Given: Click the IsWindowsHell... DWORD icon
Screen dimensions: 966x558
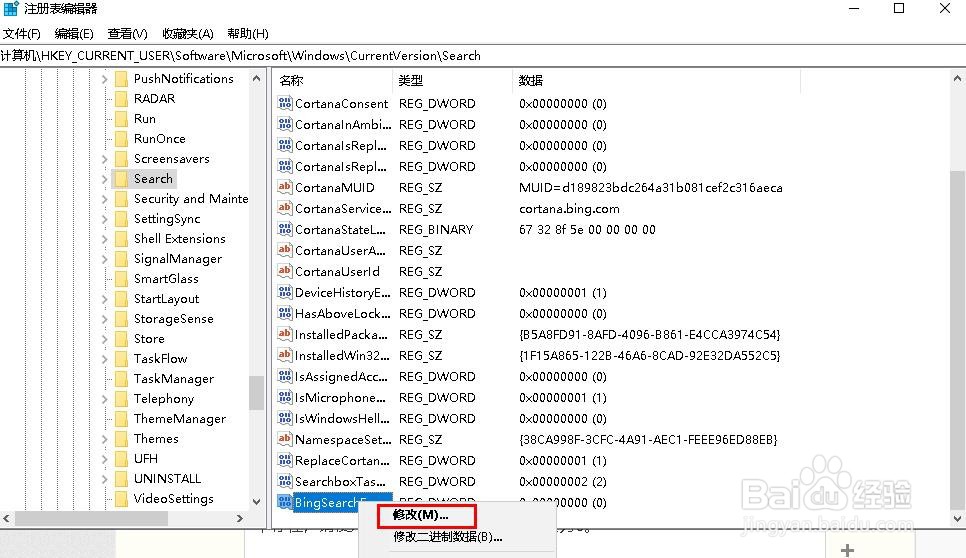Looking at the screenshot, I should [x=285, y=418].
